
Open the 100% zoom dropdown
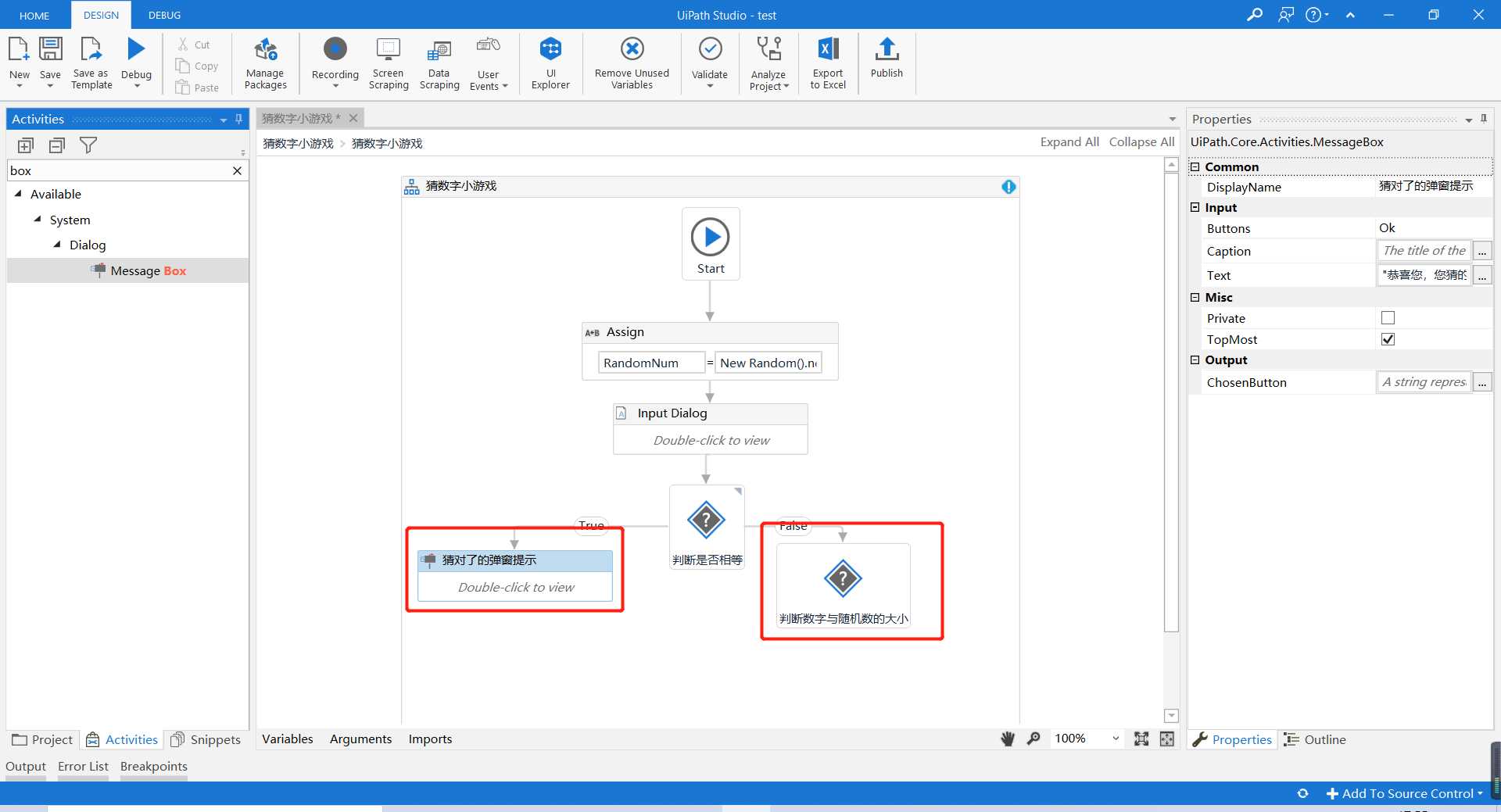click(x=1116, y=739)
